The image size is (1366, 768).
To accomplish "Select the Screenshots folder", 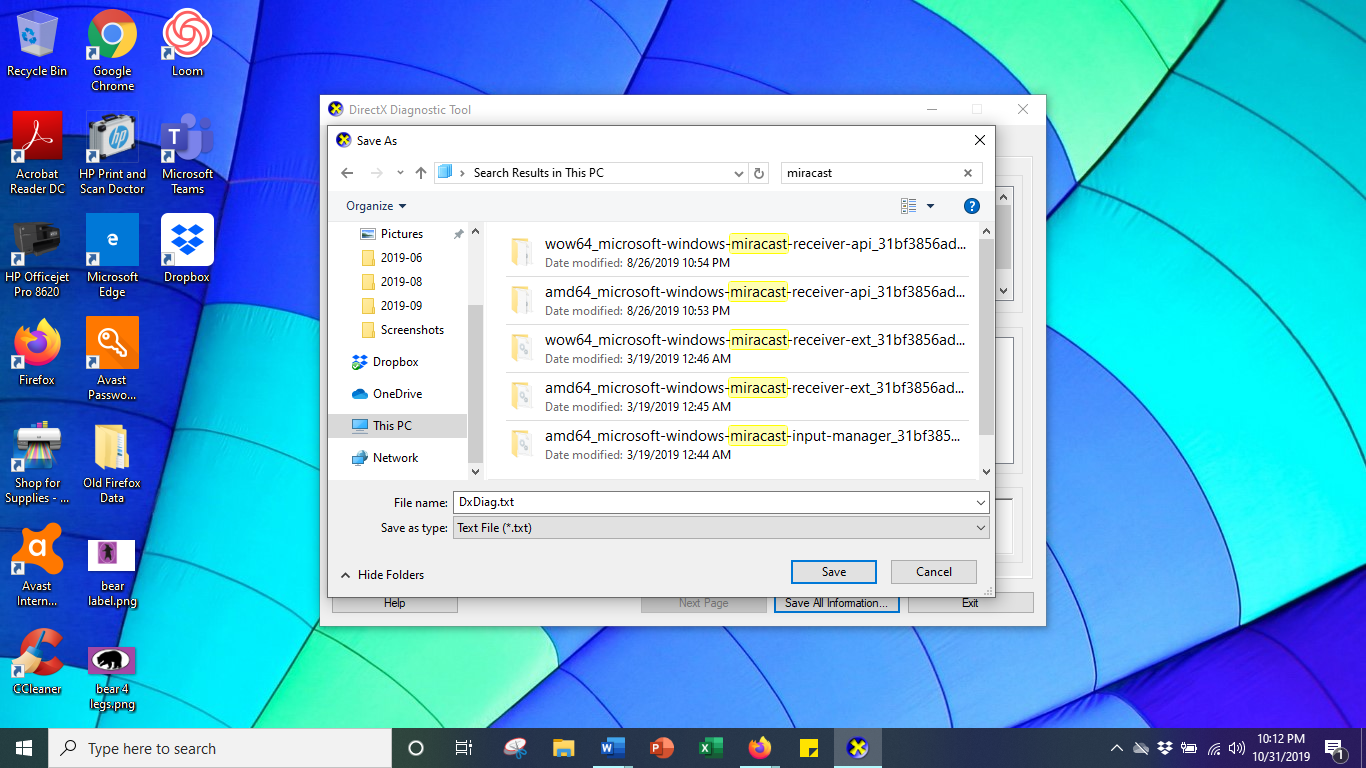I will click(412, 330).
